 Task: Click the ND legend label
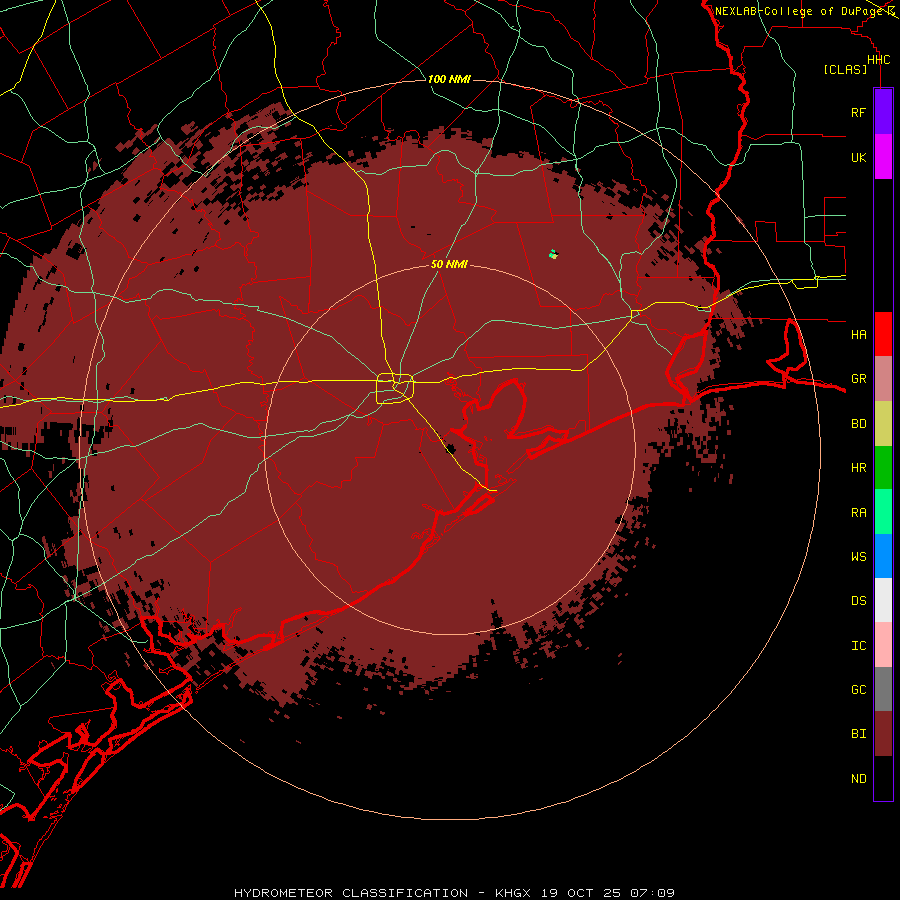tap(859, 778)
